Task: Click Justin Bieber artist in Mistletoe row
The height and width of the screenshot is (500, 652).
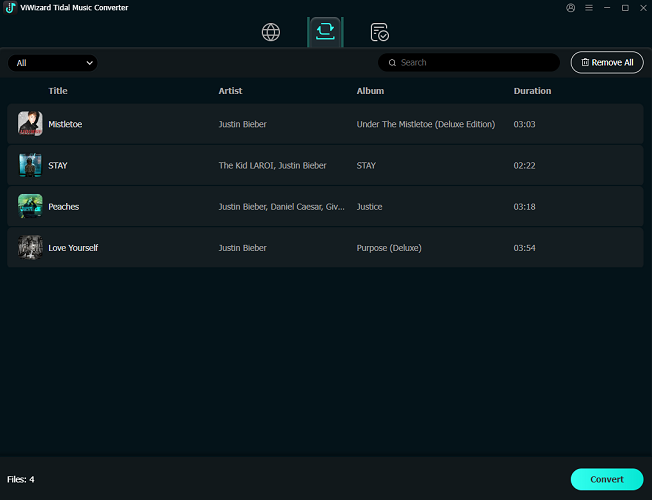Action: coord(242,124)
